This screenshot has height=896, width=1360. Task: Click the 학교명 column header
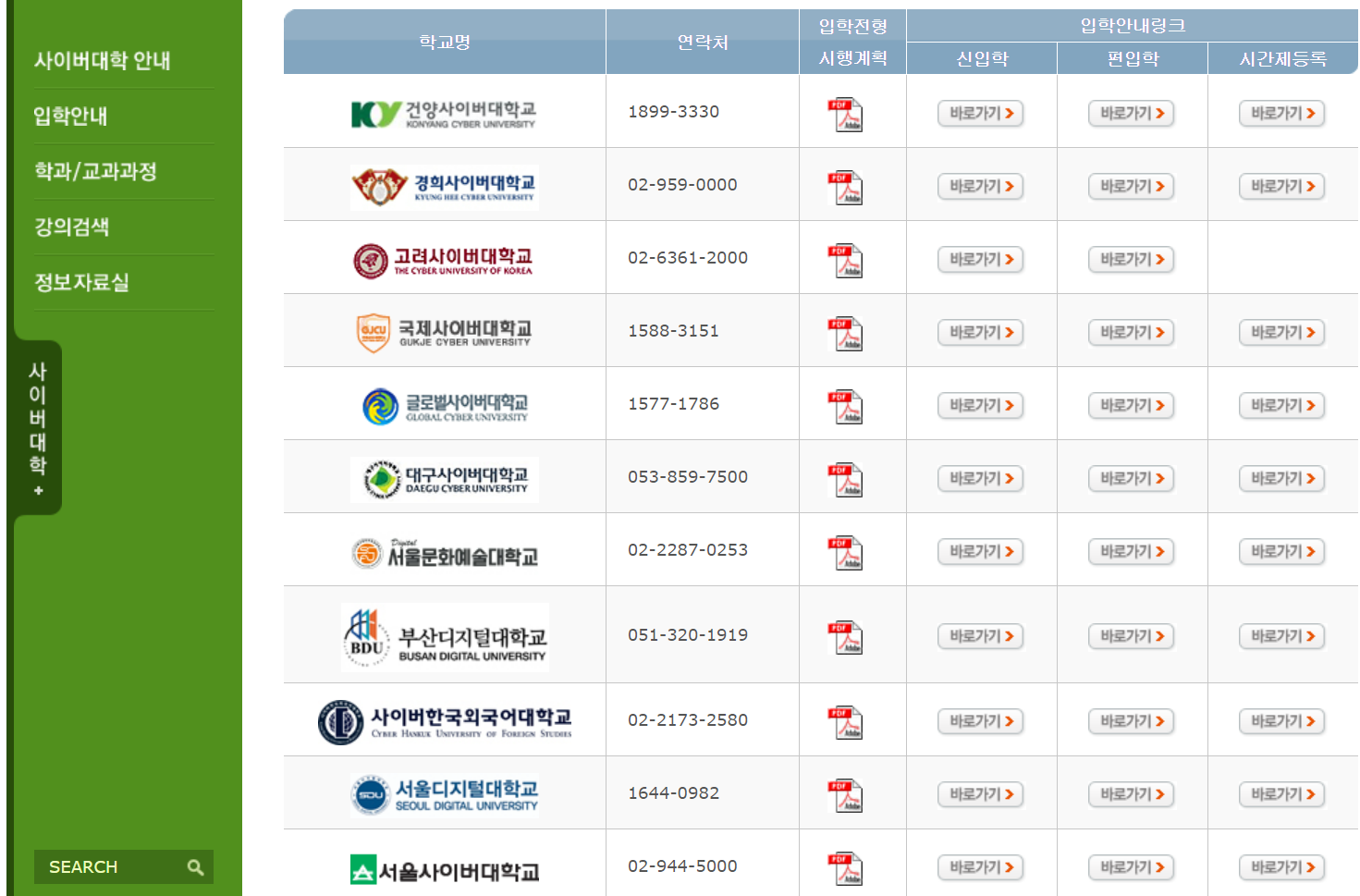tap(445, 42)
